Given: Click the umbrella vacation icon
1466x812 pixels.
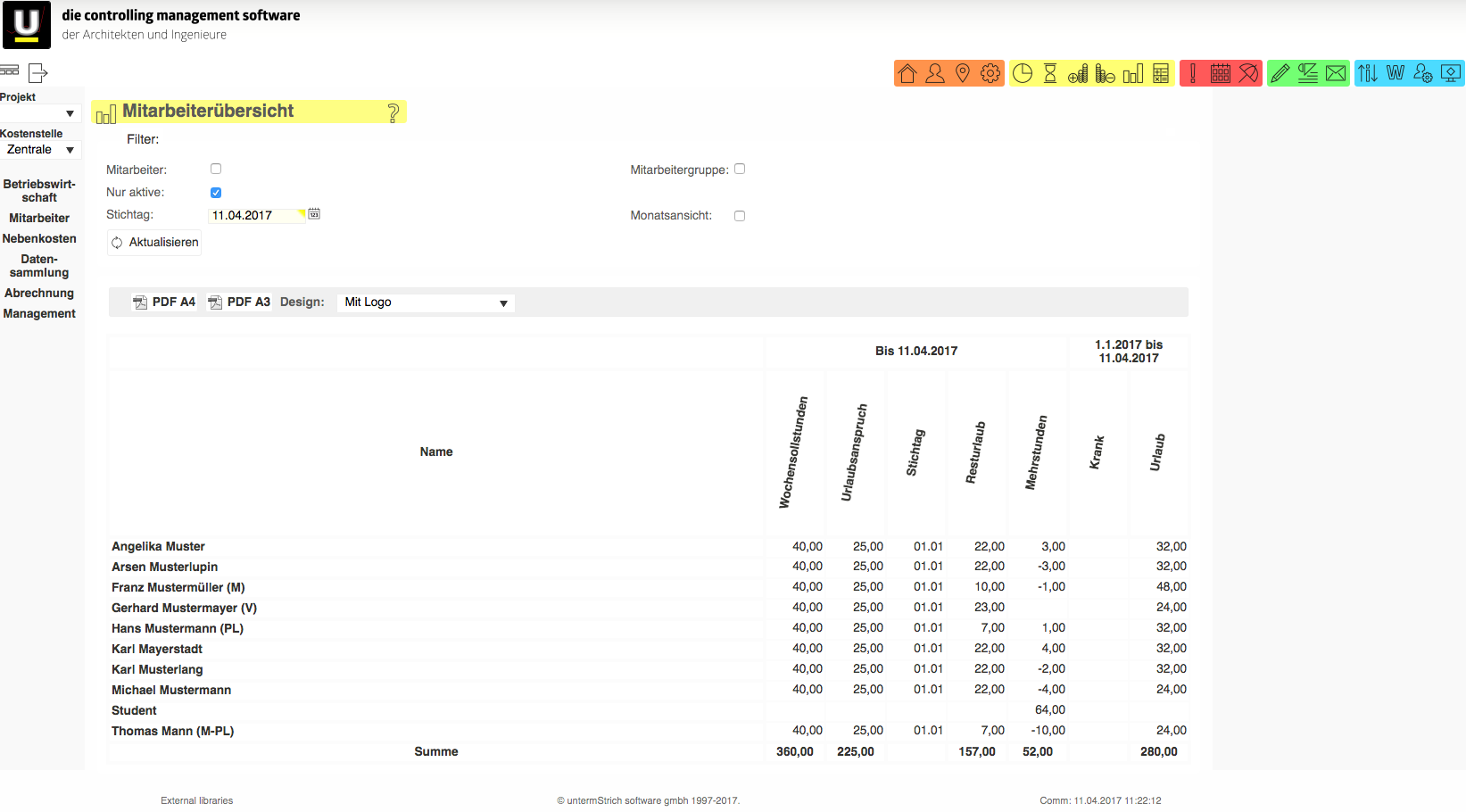Looking at the screenshot, I should (x=1248, y=73).
